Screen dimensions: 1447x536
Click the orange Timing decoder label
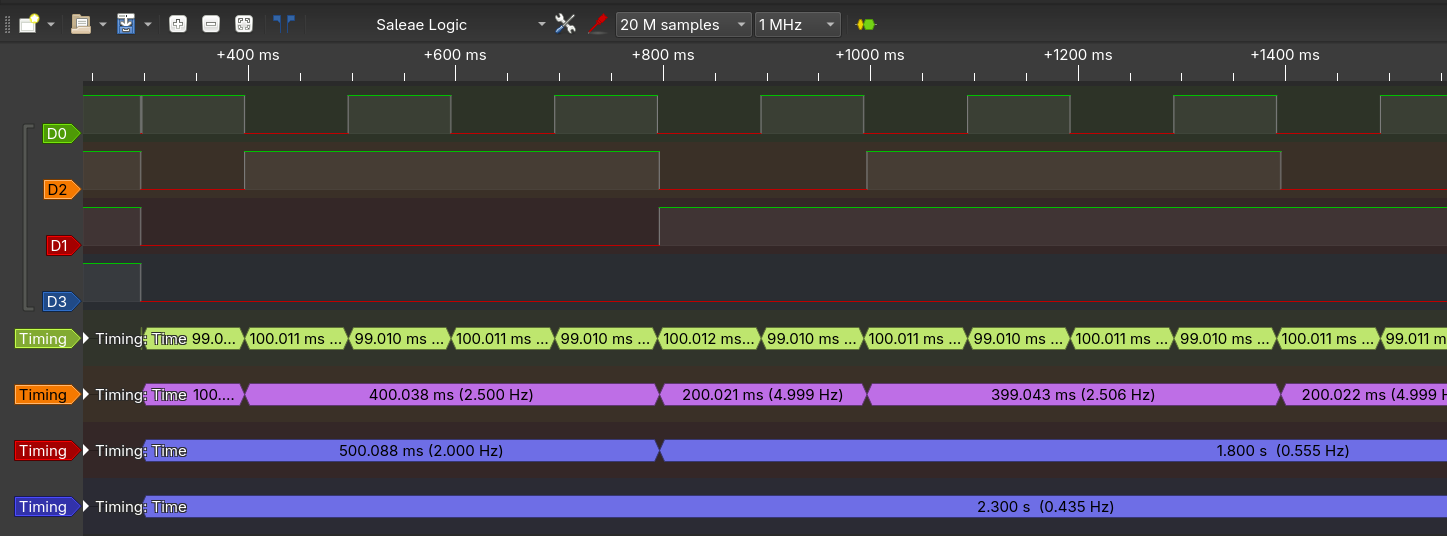coord(45,395)
